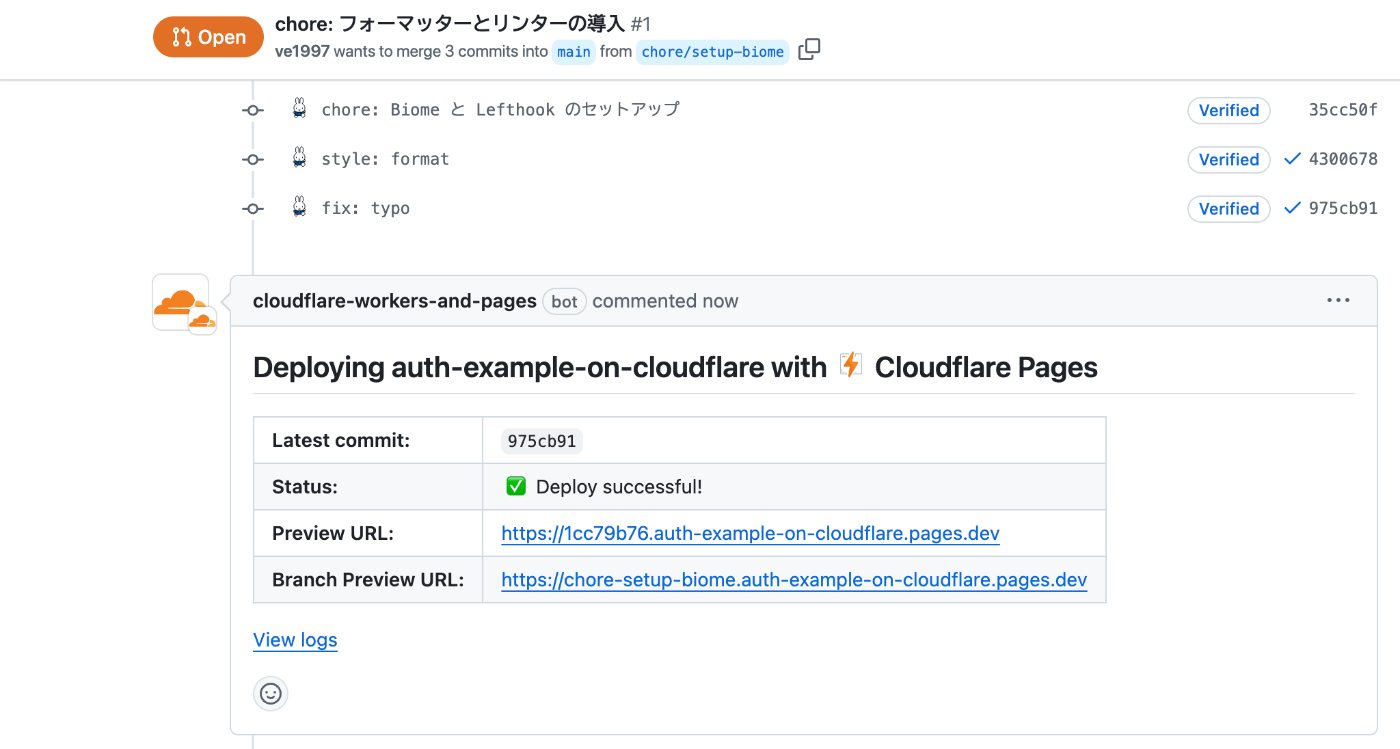The height and width of the screenshot is (749, 1400).
Task: Open the 'style: format' commit message
Action: (385, 159)
